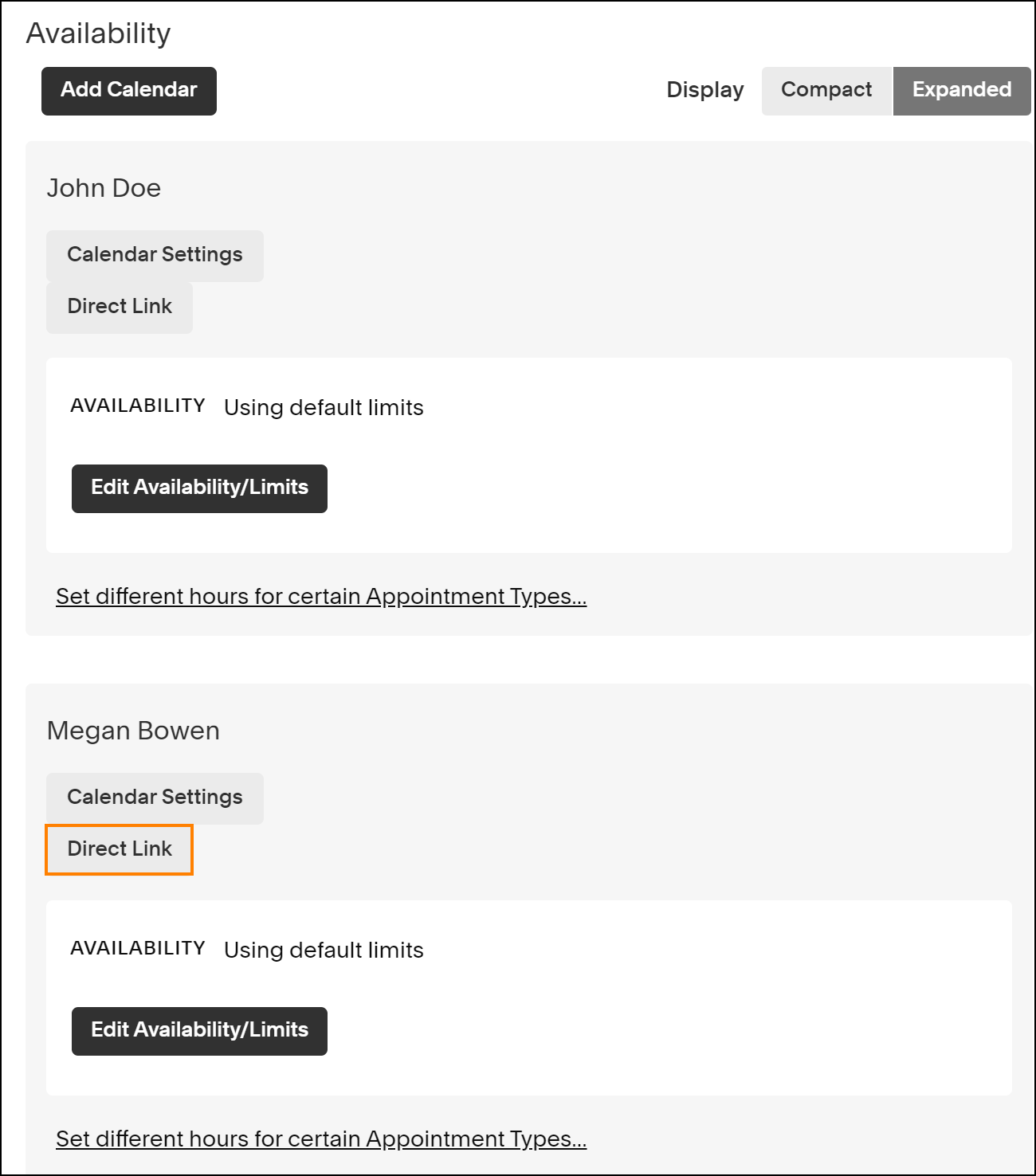Image resolution: width=1036 pixels, height=1176 pixels.
Task: Open Calendar Settings for John Doe
Action: tap(155, 256)
